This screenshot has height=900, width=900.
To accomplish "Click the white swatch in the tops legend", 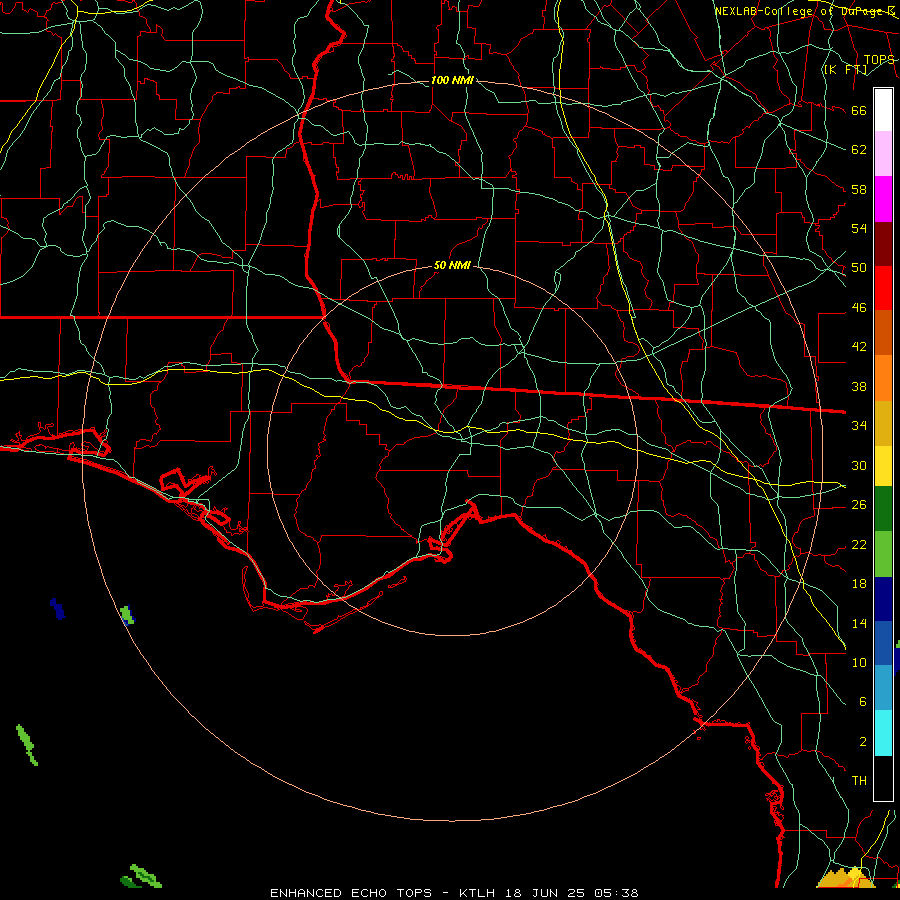I will pos(883,110).
